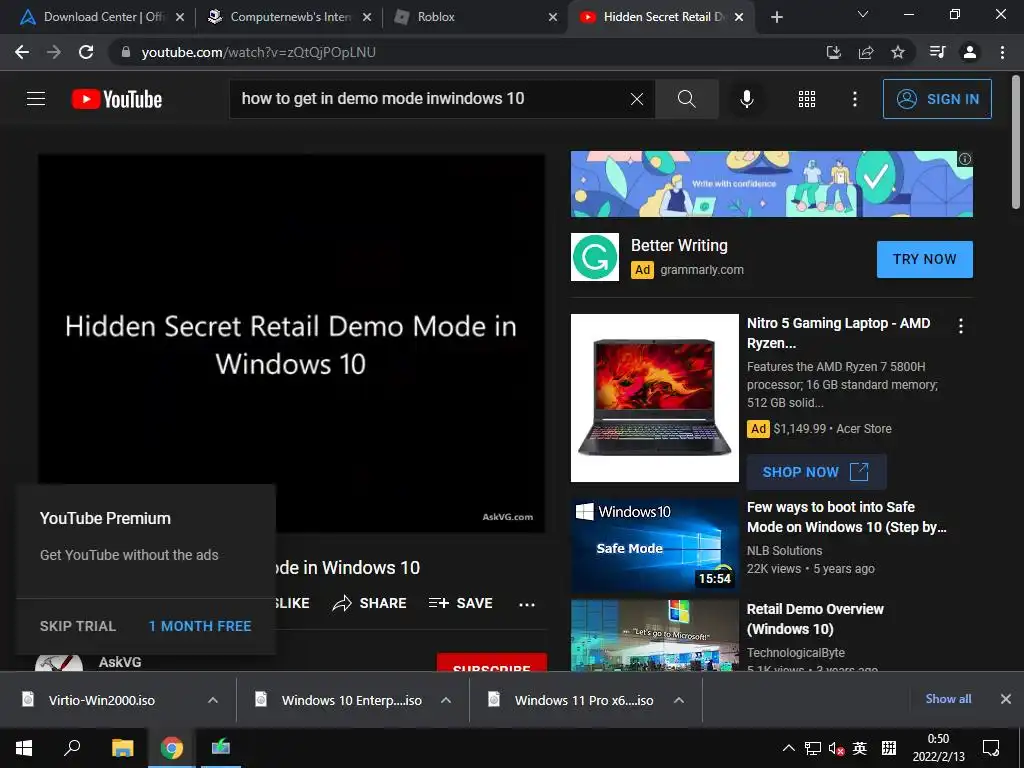
Task: Expand Virtio-Win2000.iso download options
Action: click(213, 700)
